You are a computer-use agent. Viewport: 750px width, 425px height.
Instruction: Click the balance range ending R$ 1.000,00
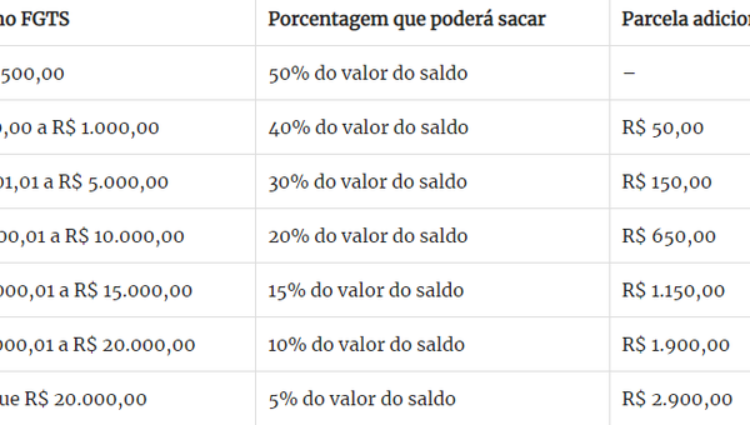point(79,128)
